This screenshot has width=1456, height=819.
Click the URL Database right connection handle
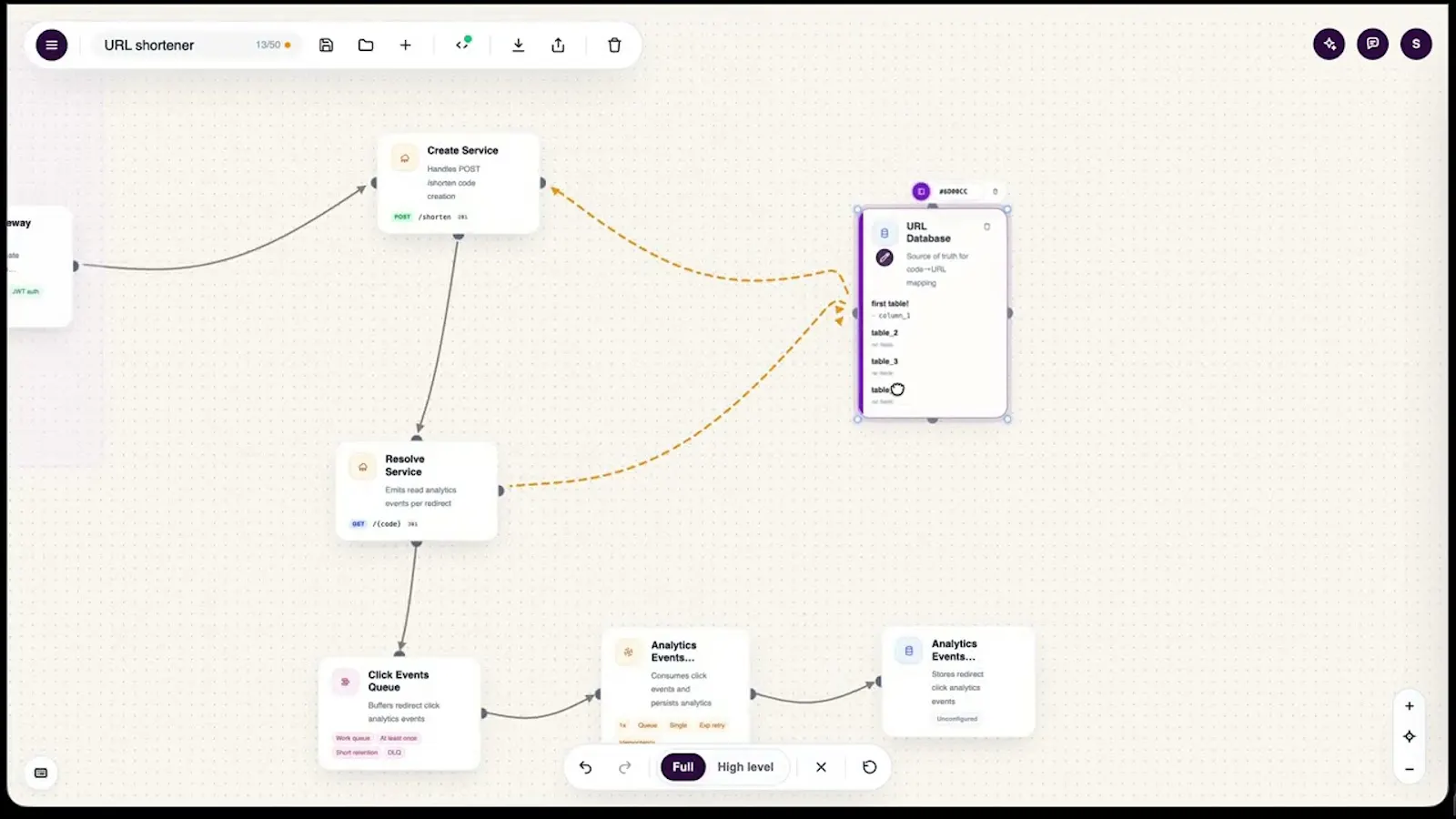click(x=1010, y=313)
